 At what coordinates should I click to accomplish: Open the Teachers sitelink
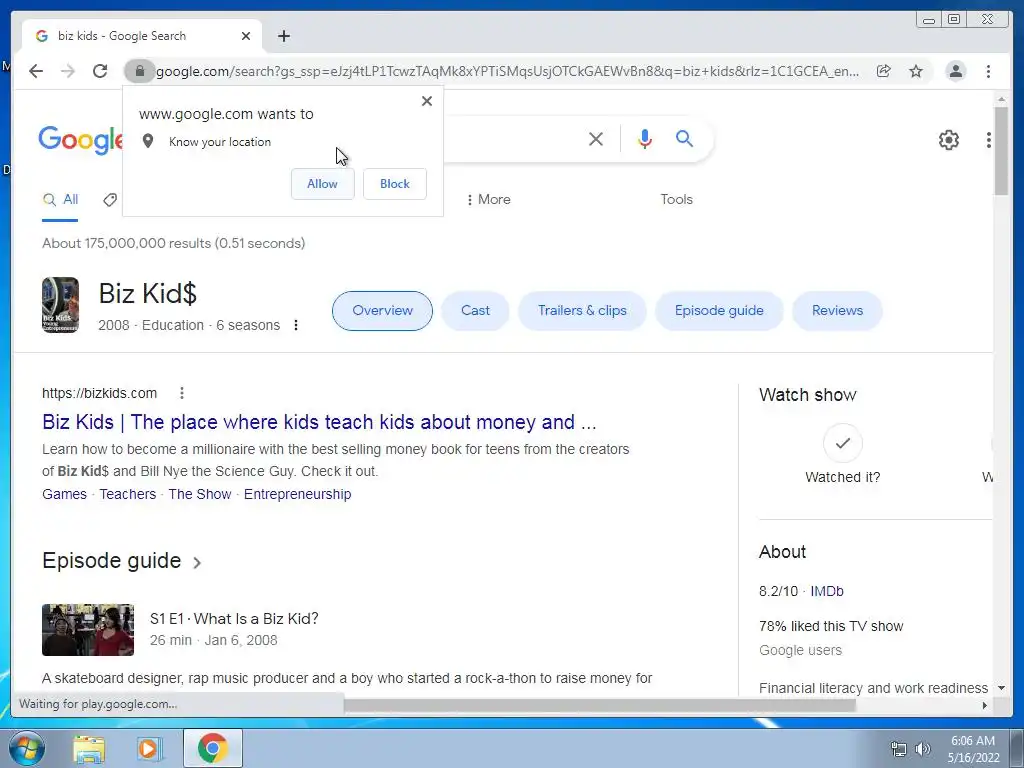pos(127,494)
